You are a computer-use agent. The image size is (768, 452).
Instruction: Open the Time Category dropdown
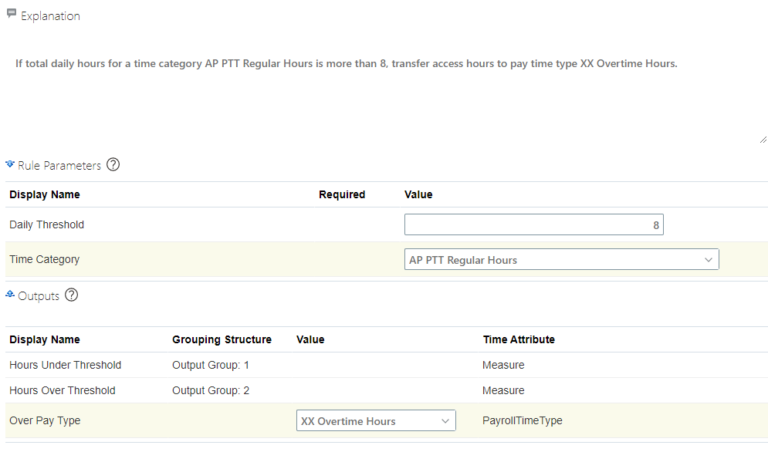tap(561, 260)
